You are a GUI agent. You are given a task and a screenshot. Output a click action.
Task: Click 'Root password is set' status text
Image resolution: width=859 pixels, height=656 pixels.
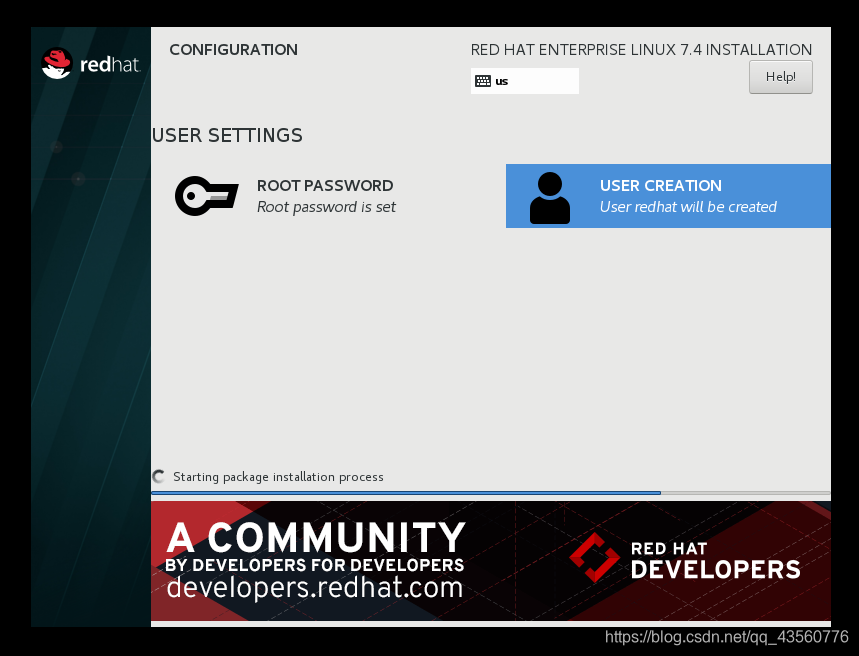click(x=326, y=207)
